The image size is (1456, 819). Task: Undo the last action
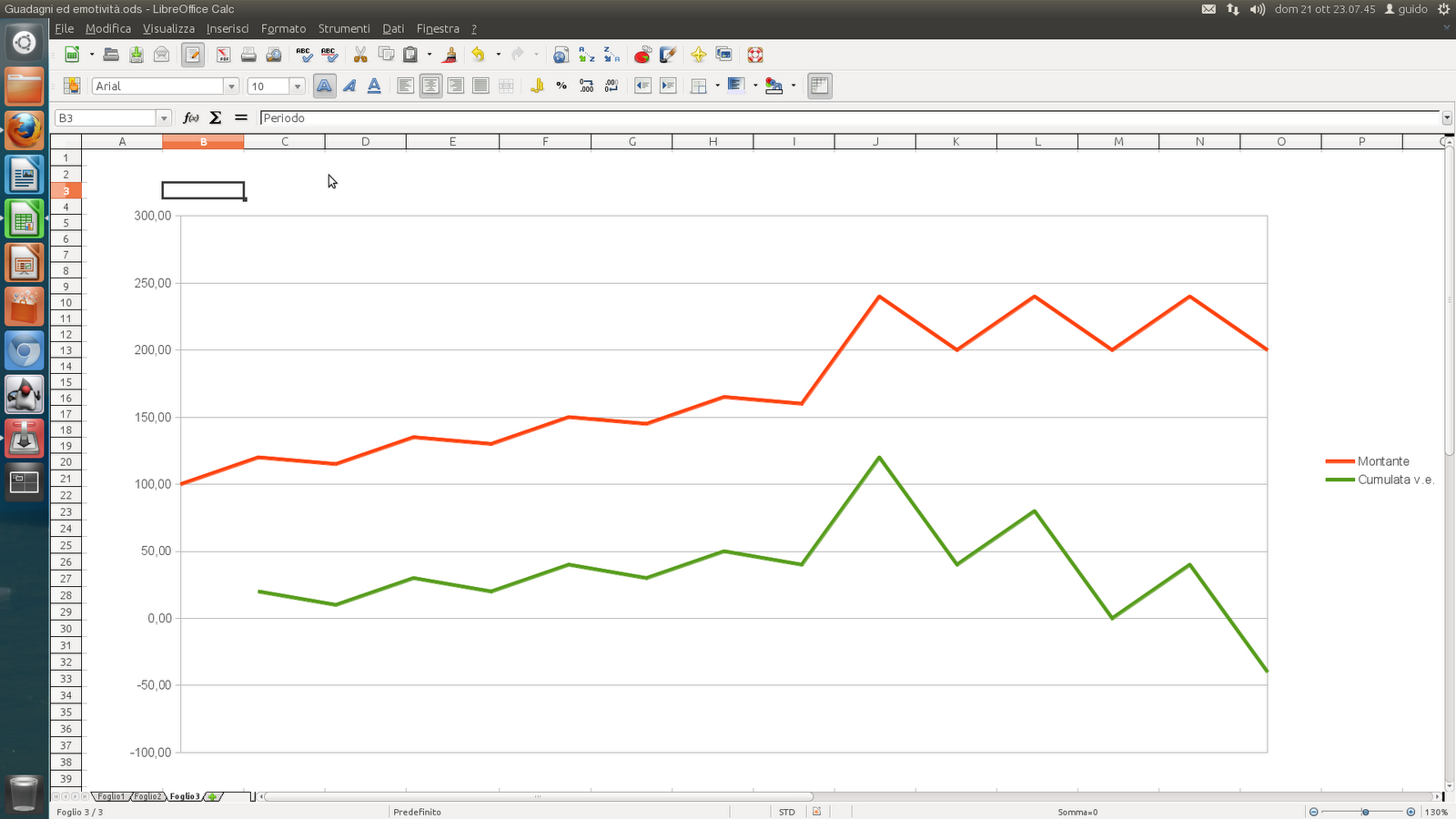tap(479, 55)
